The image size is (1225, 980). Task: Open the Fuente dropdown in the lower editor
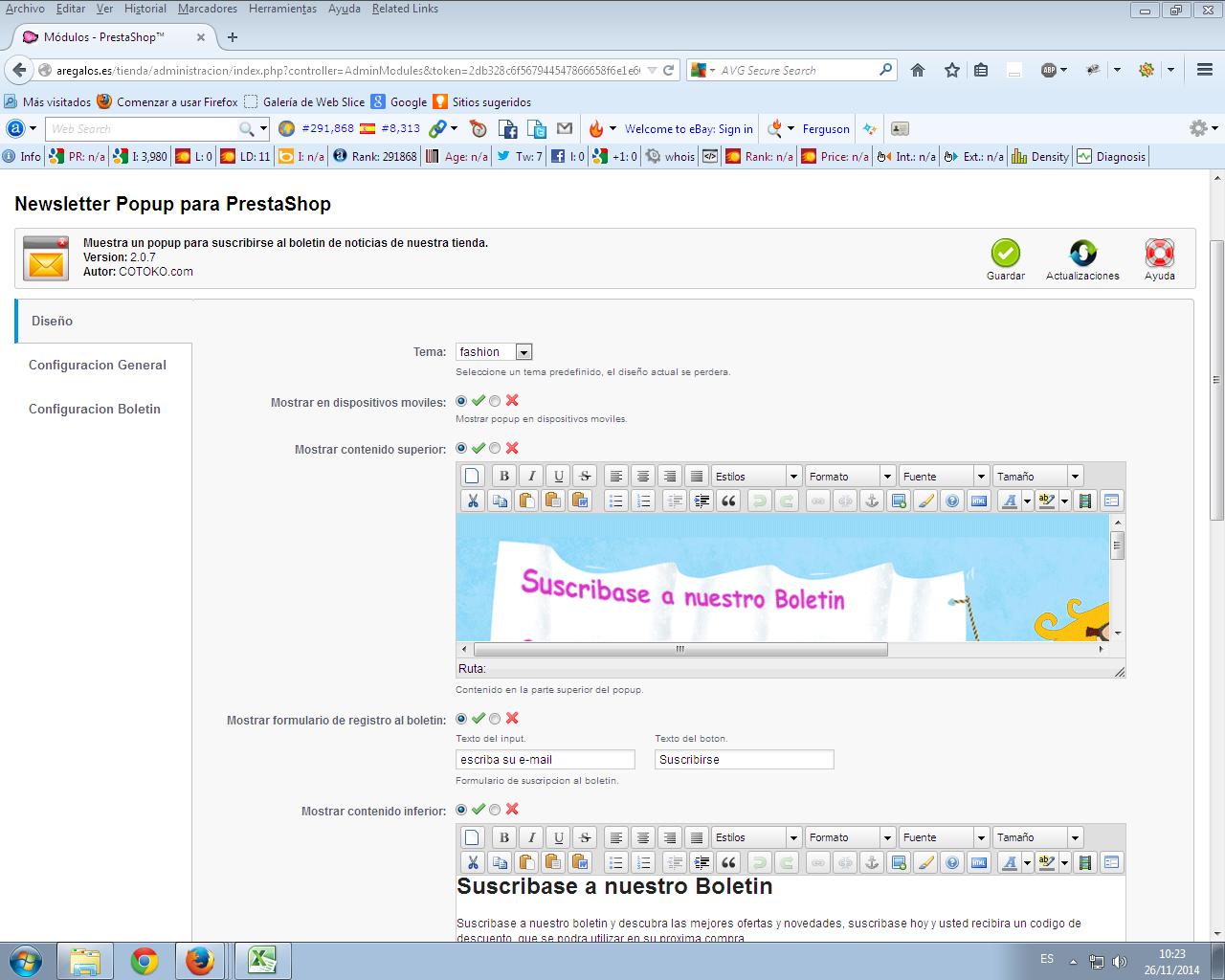coord(943,837)
